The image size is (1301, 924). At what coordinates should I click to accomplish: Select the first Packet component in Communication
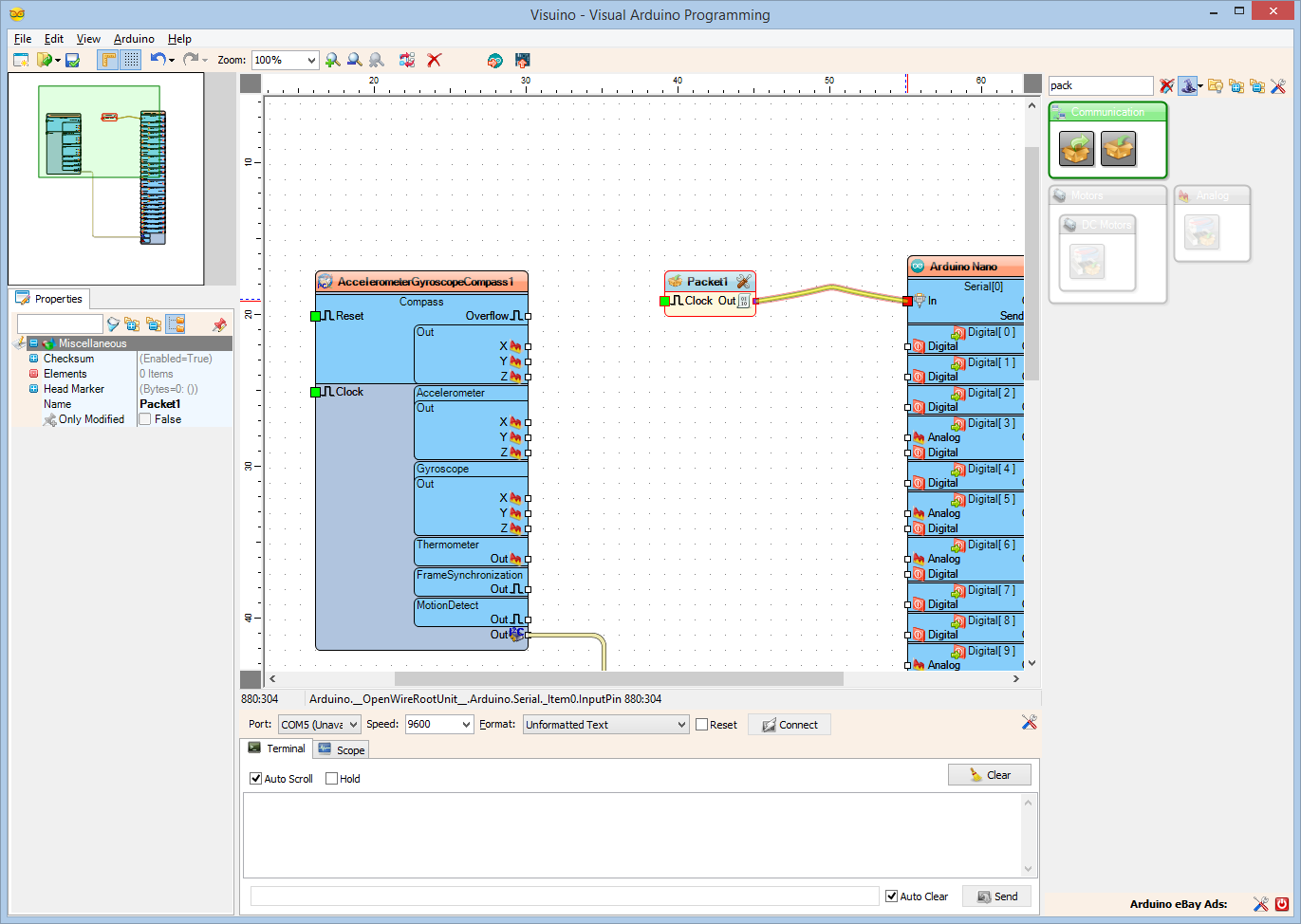coord(1076,149)
